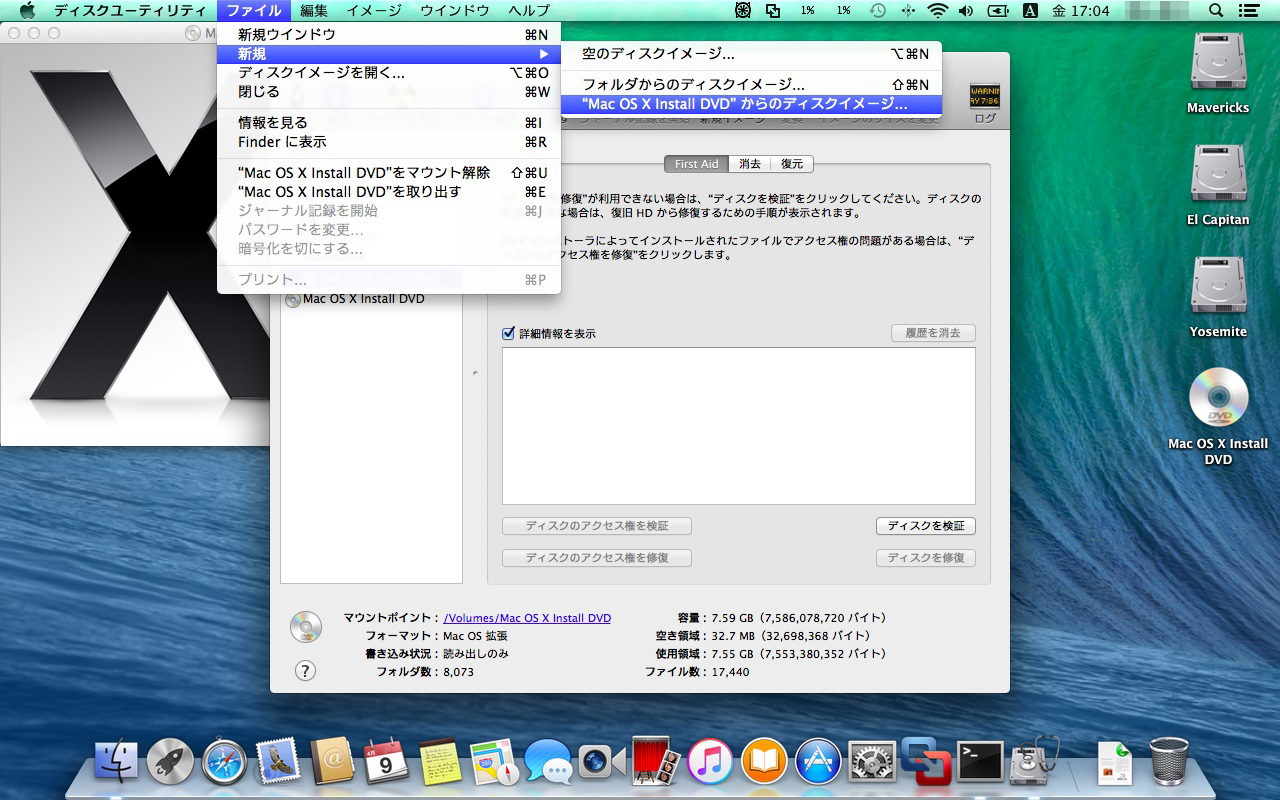Launch Launchpad rocket icon in Dock
This screenshot has width=1280, height=800.
(171, 763)
